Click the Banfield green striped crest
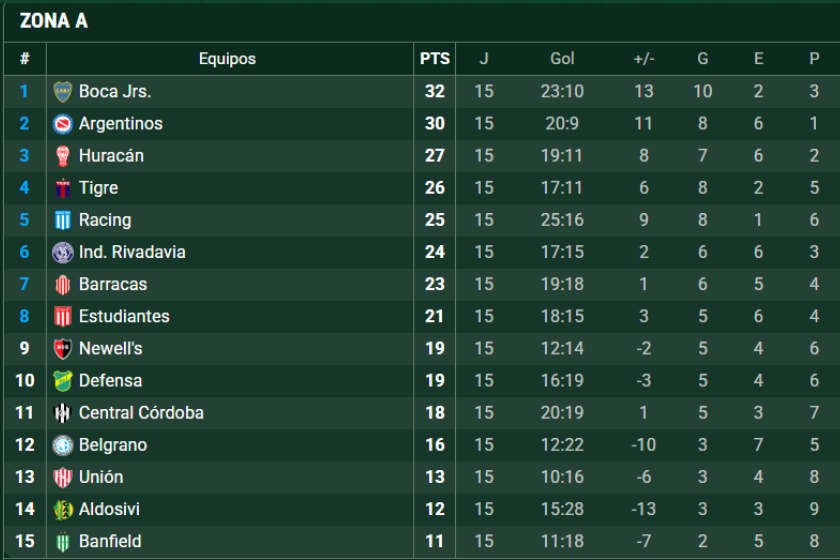This screenshot has width=840, height=560. [63, 542]
